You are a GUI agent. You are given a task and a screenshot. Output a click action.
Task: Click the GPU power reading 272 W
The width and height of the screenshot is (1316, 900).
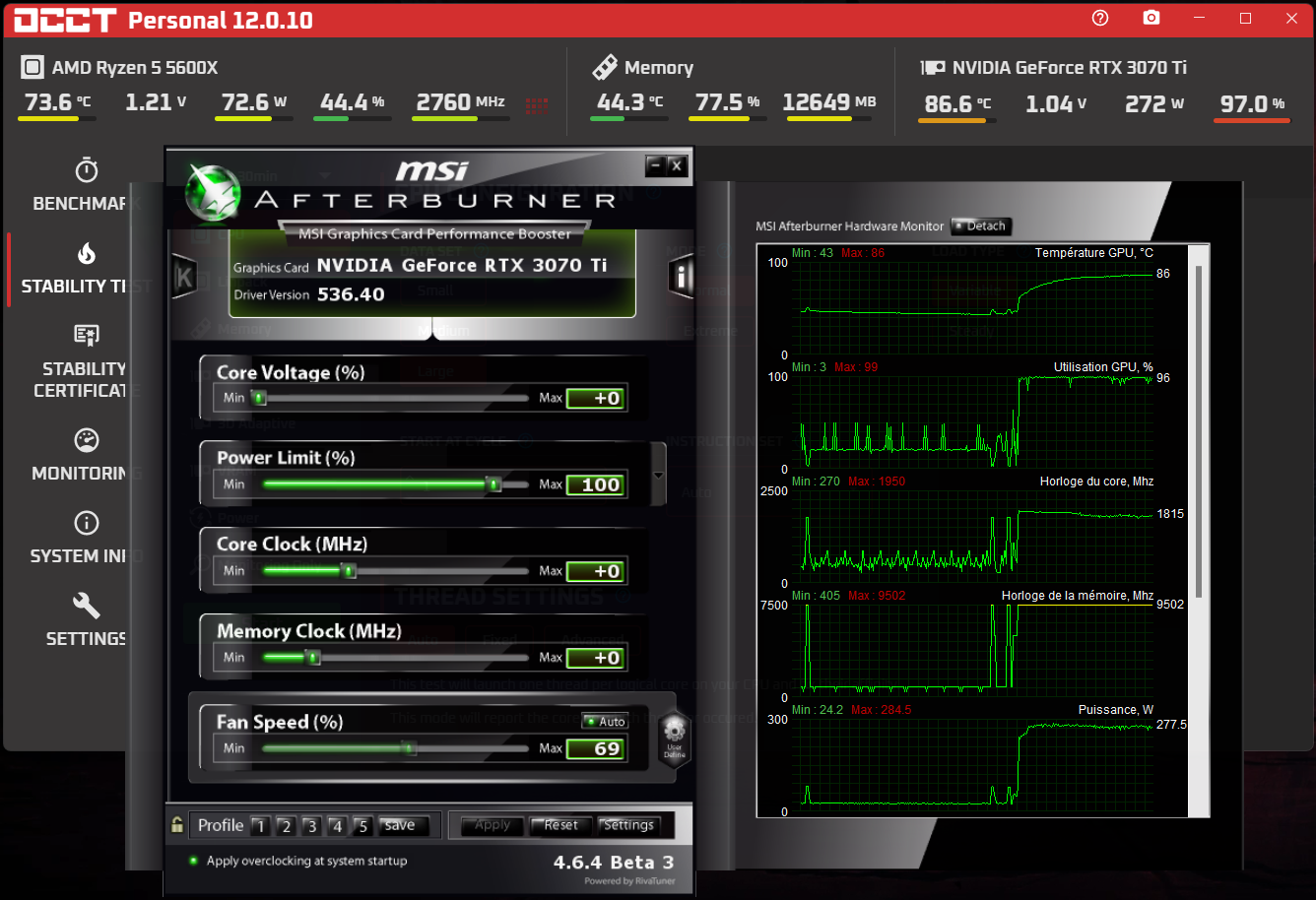click(1154, 104)
